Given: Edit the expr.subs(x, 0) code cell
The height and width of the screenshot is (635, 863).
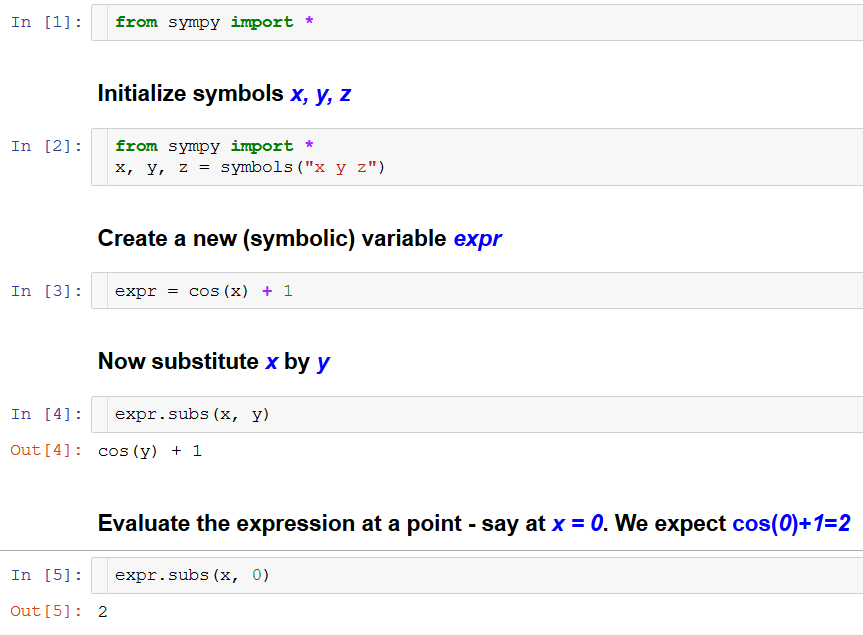Looking at the screenshot, I should (x=480, y=575).
